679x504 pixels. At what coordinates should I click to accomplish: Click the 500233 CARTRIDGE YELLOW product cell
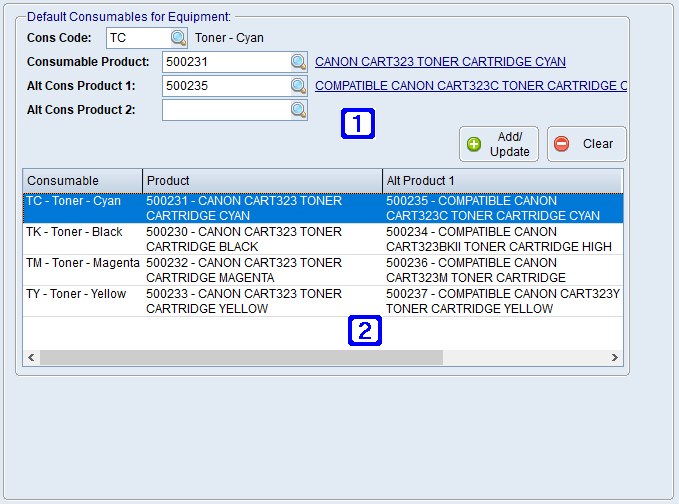[x=262, y=301]
